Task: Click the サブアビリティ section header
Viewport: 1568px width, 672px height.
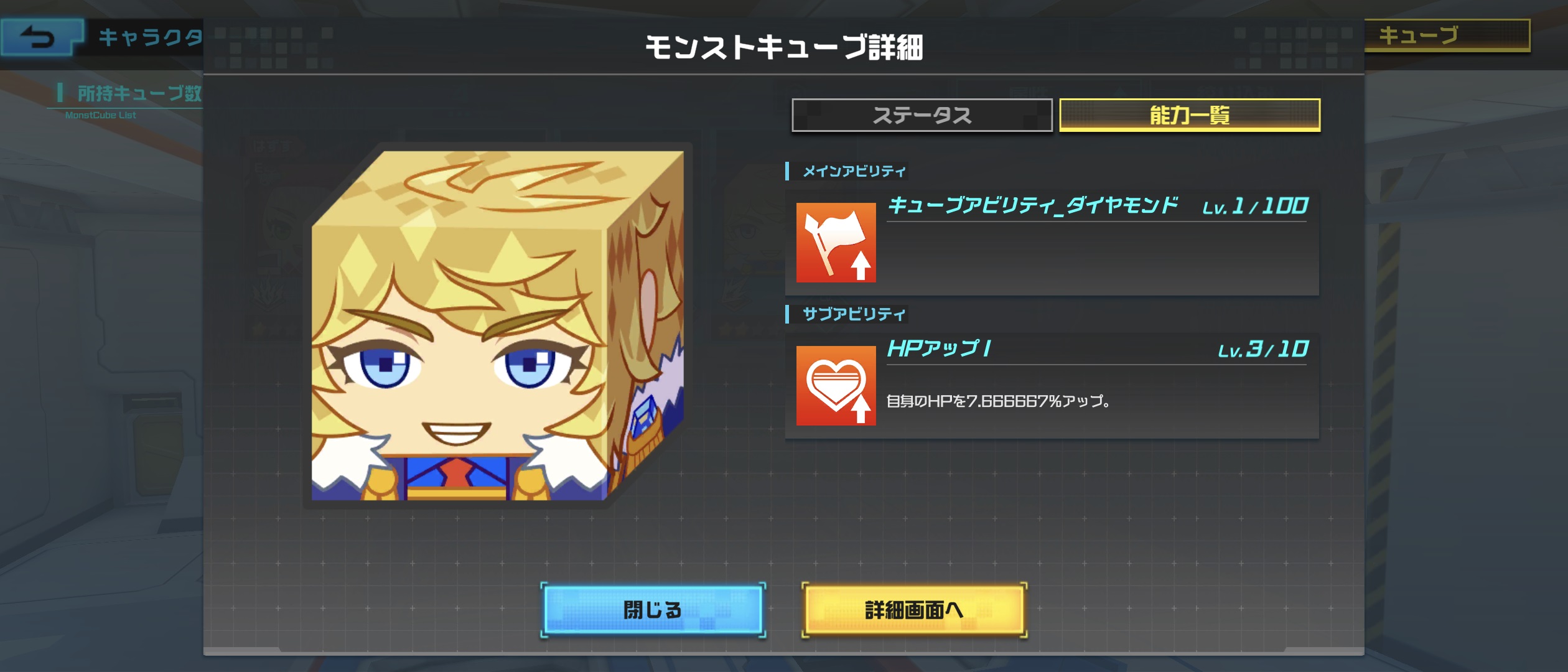Action: [854, 314]
